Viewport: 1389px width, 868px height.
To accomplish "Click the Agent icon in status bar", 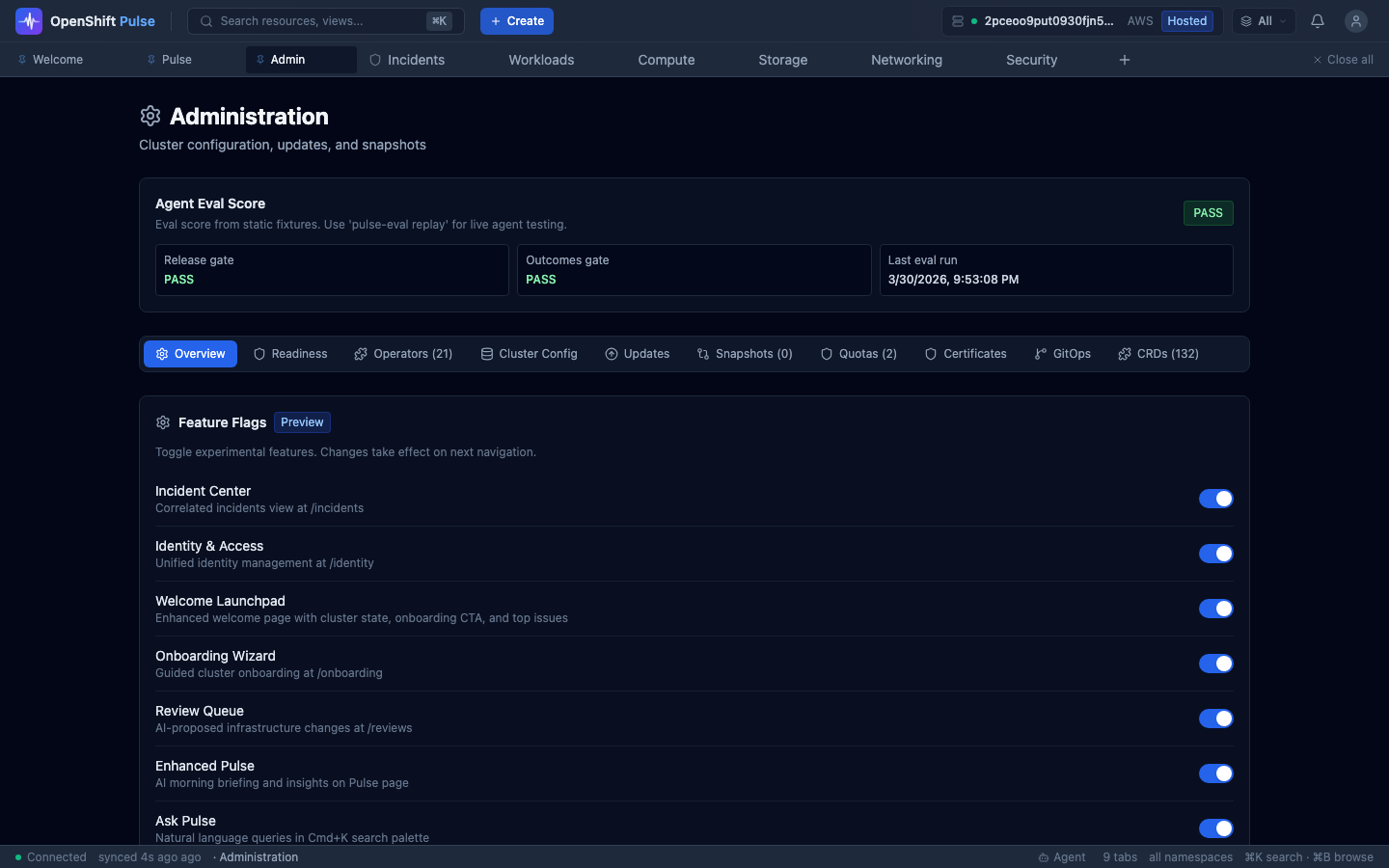I will click(x=1044, y=857).
